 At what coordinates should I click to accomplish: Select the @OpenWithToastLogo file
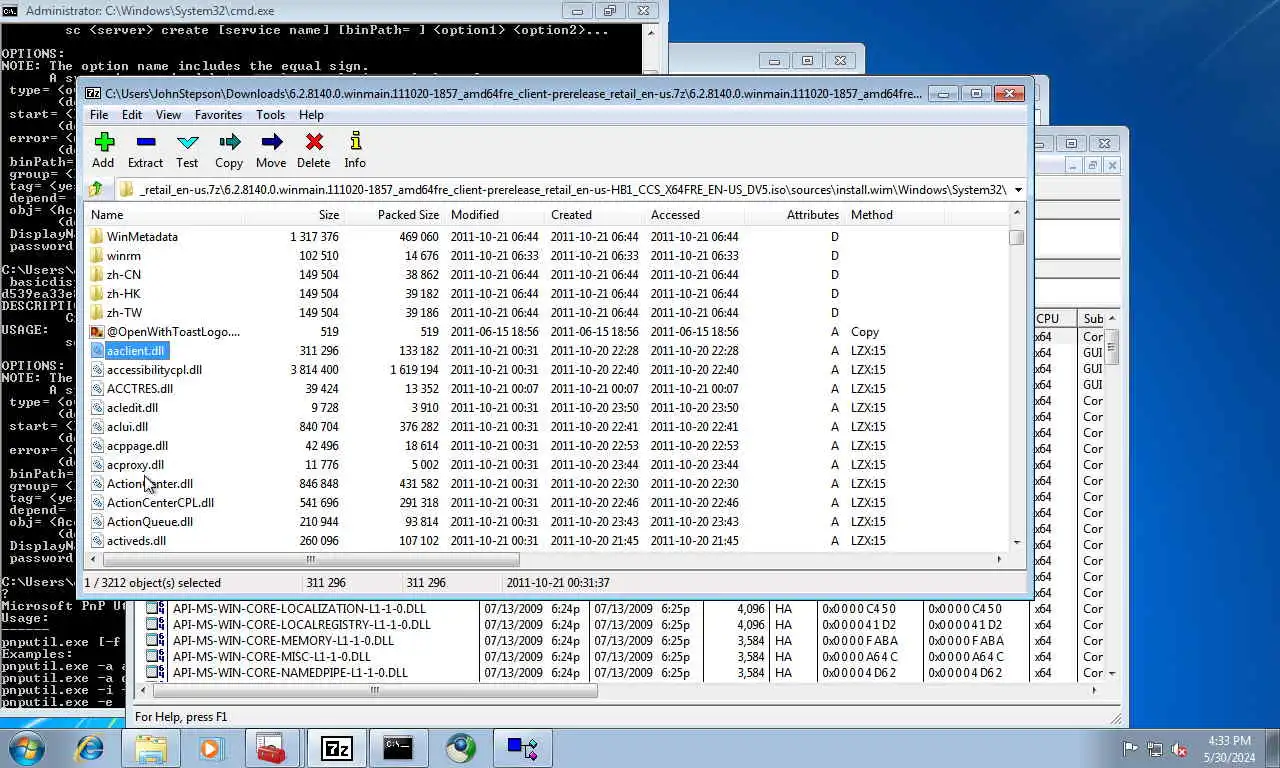(173, 332)
